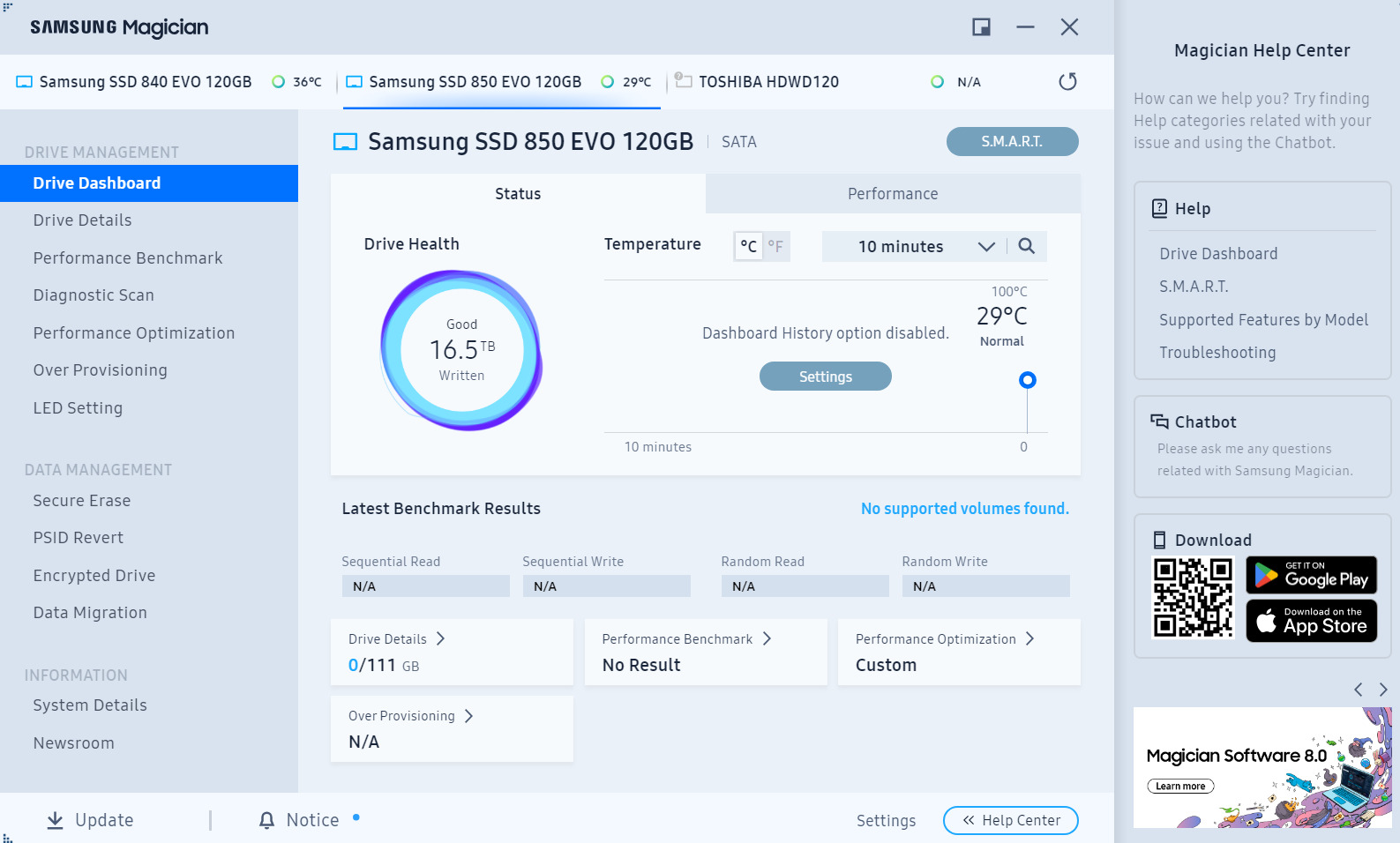Viewport: 1400px width, 843px height.
Task: Open Over Provisioning in sidebar
Action: point(149,370)
